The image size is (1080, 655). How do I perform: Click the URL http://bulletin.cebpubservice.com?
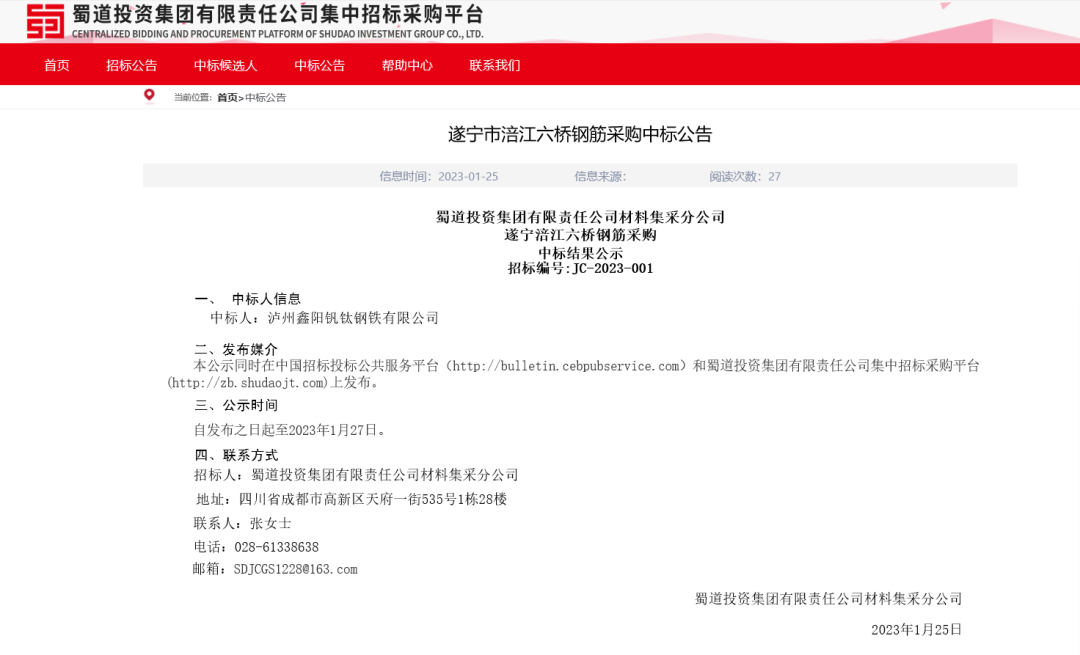(x=568, y=366)
